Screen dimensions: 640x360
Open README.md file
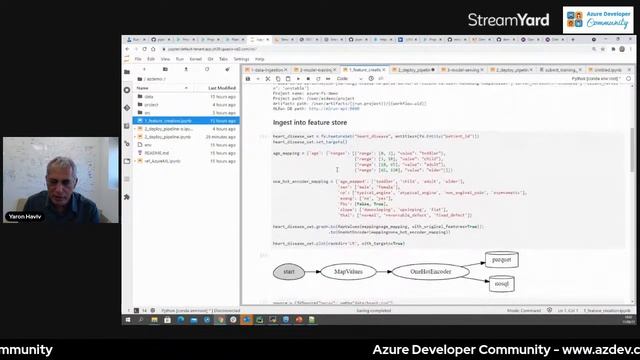(187, 153)
